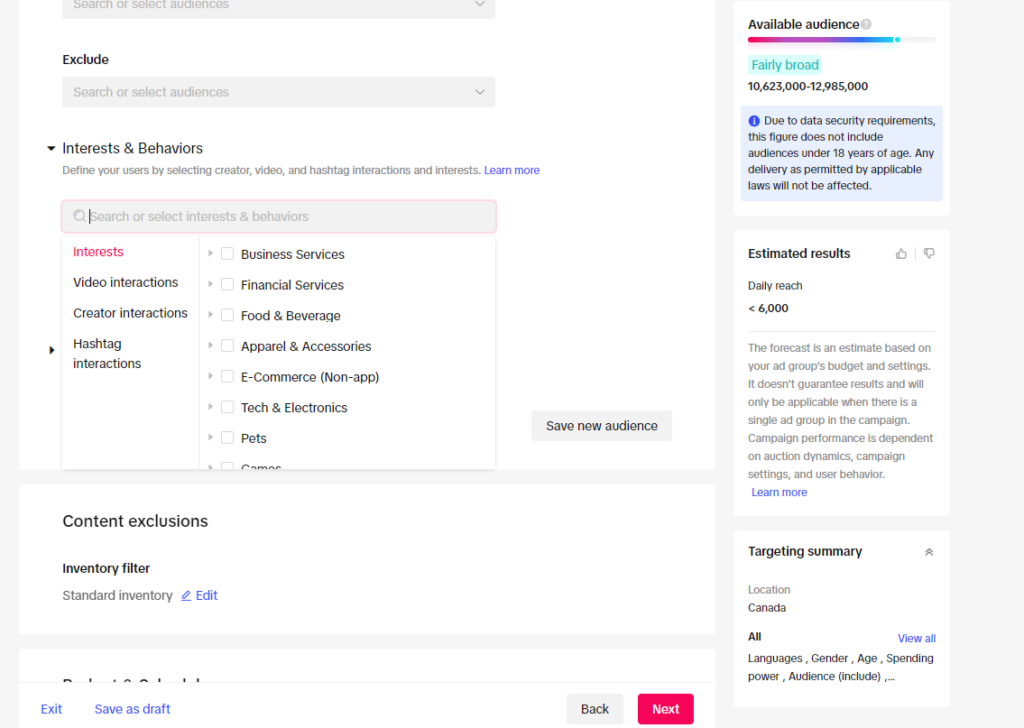
Task: Expand the Apparel & Accessories category arrow
Action: point(210,345)
